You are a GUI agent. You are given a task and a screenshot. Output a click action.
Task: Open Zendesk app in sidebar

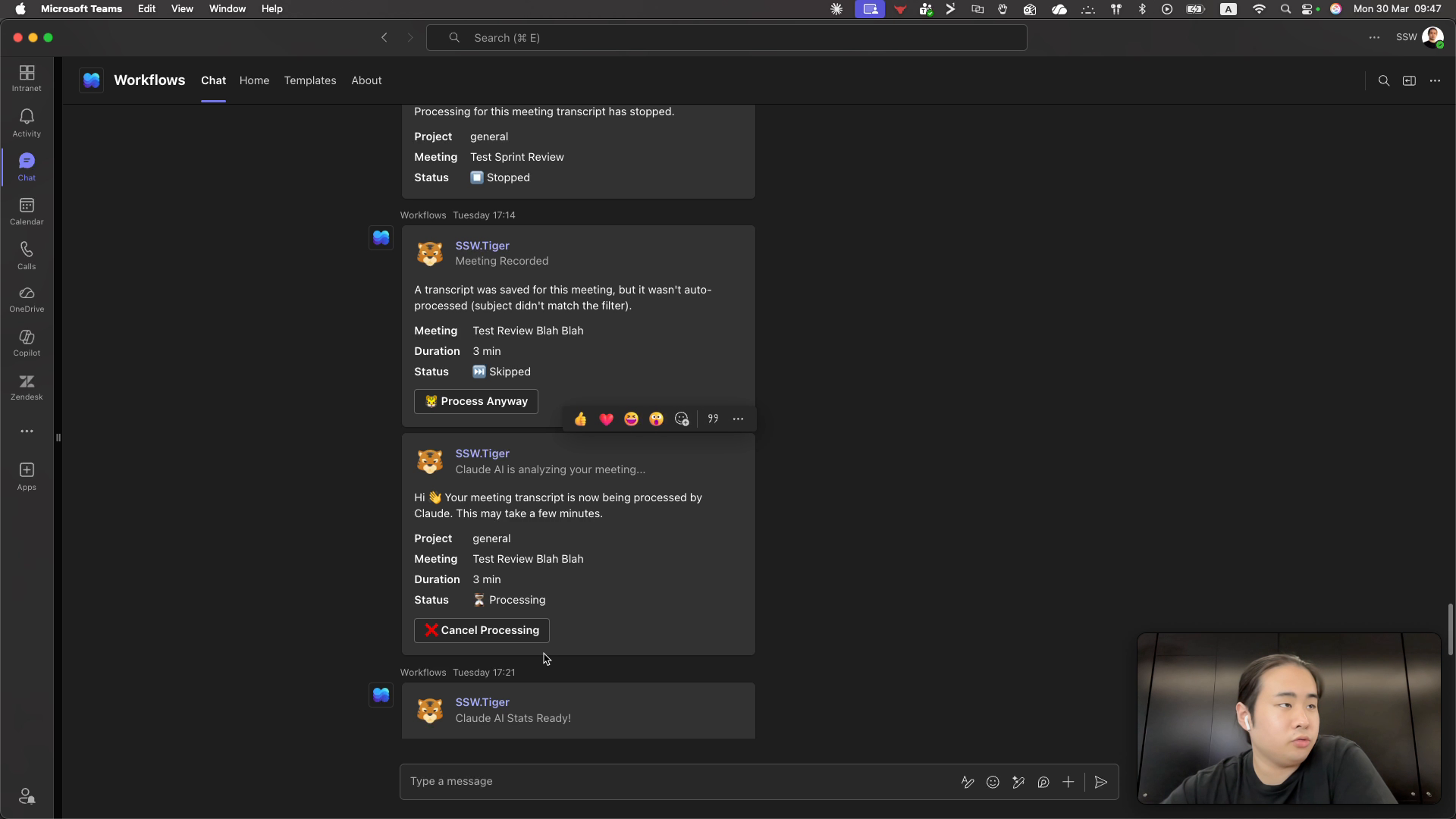[x=27, y=387]
